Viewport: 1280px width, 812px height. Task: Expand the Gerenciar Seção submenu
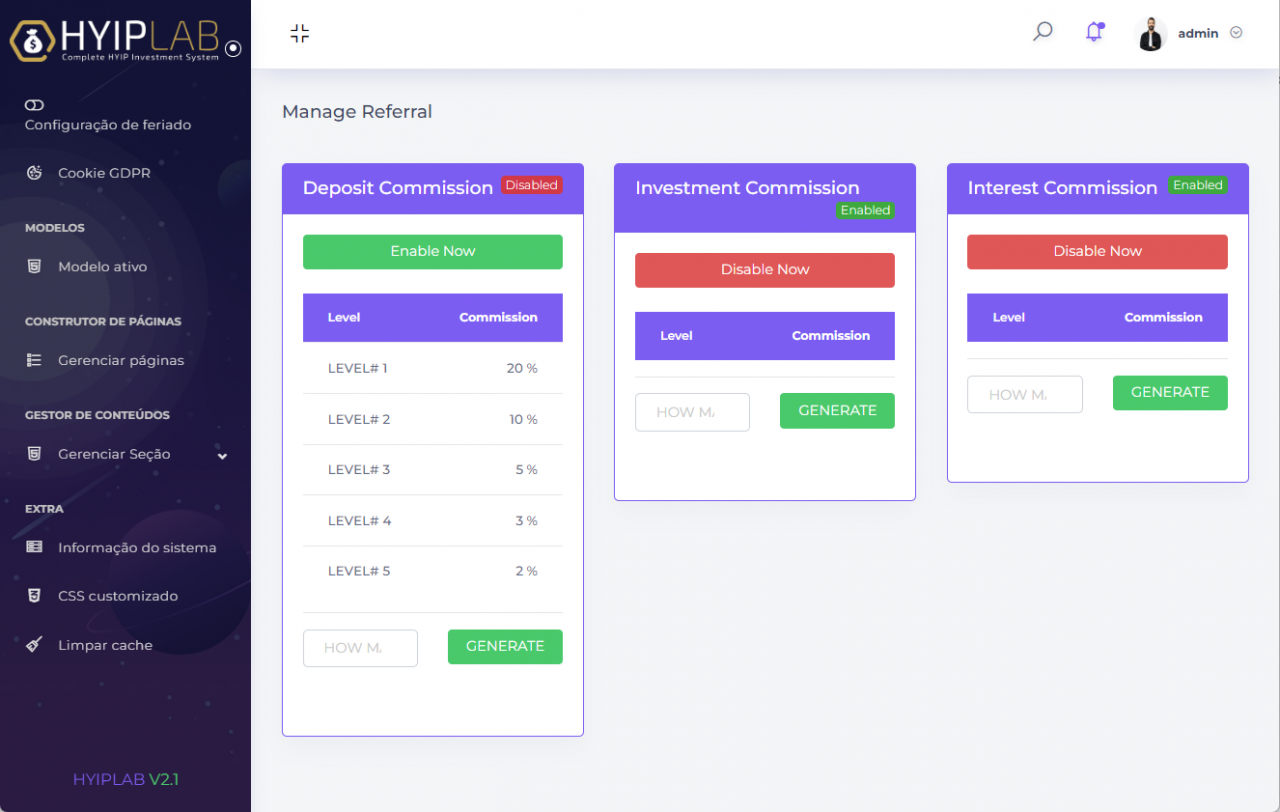tap(222, 456)
